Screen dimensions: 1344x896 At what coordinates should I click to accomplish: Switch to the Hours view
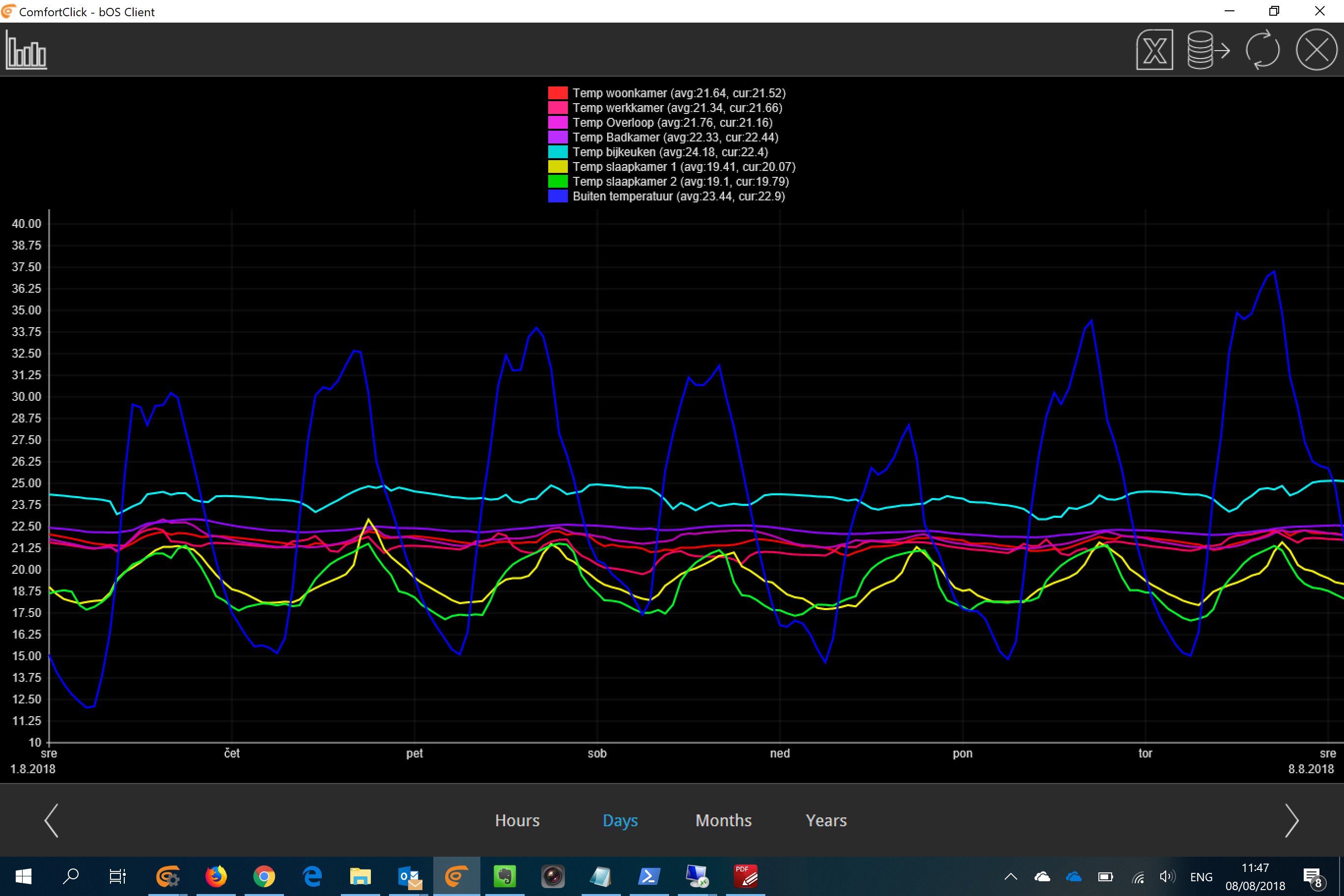pyautogui.click(x=517, y=820)
